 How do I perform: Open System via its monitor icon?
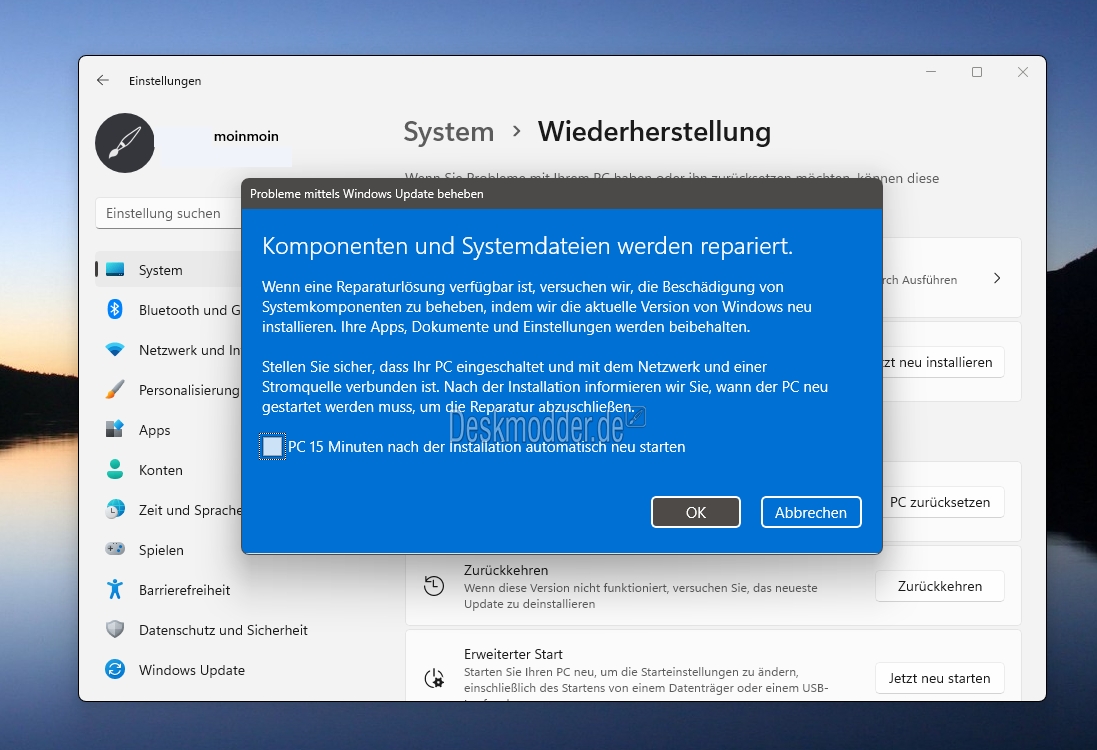tap(115, 269)
